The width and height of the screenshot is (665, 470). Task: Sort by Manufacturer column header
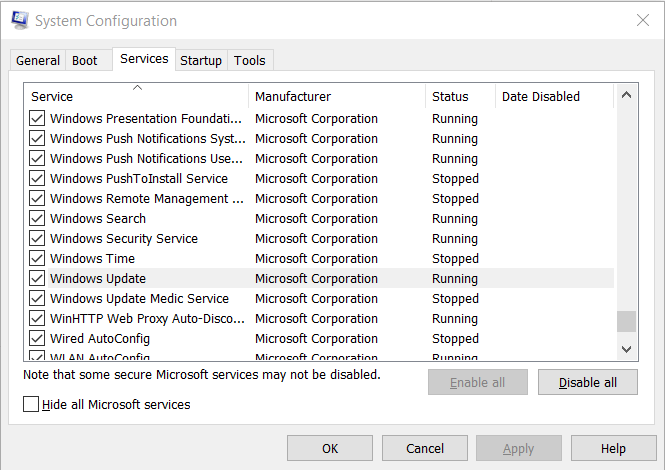337,96
